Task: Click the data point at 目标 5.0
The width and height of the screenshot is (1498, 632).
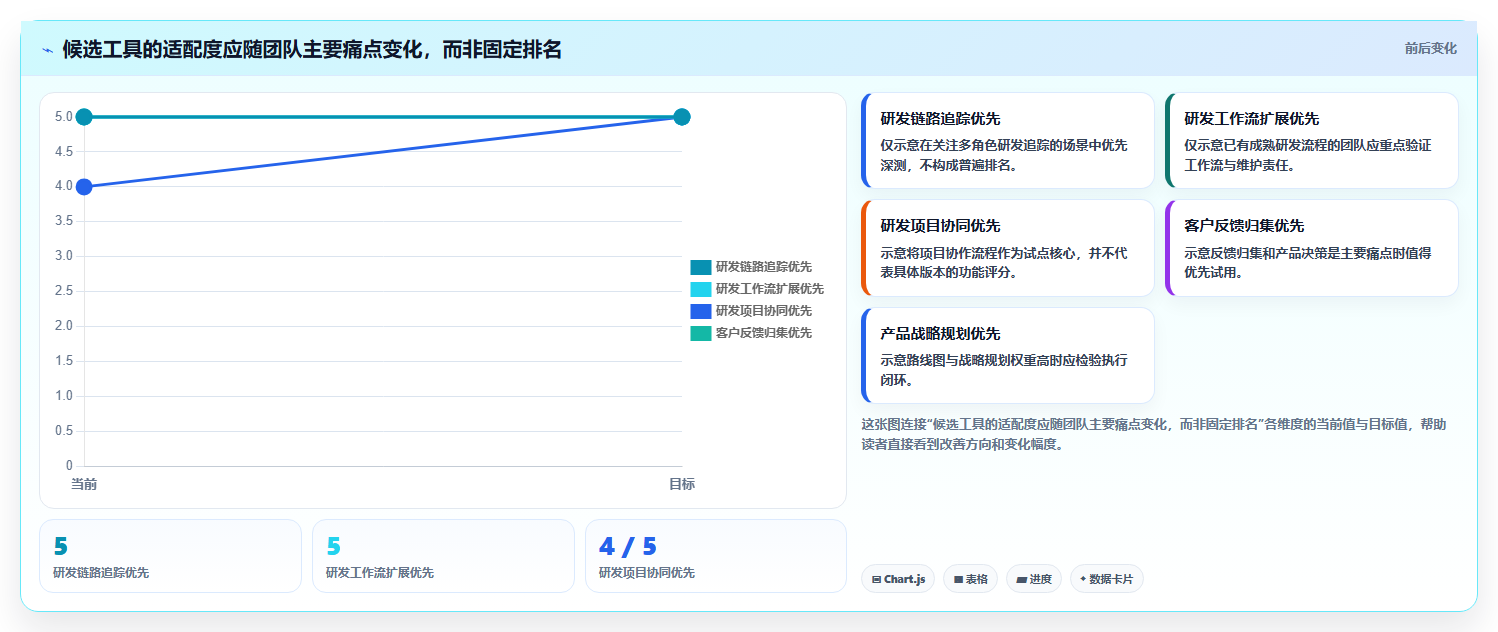Action: tap(682, 117)
